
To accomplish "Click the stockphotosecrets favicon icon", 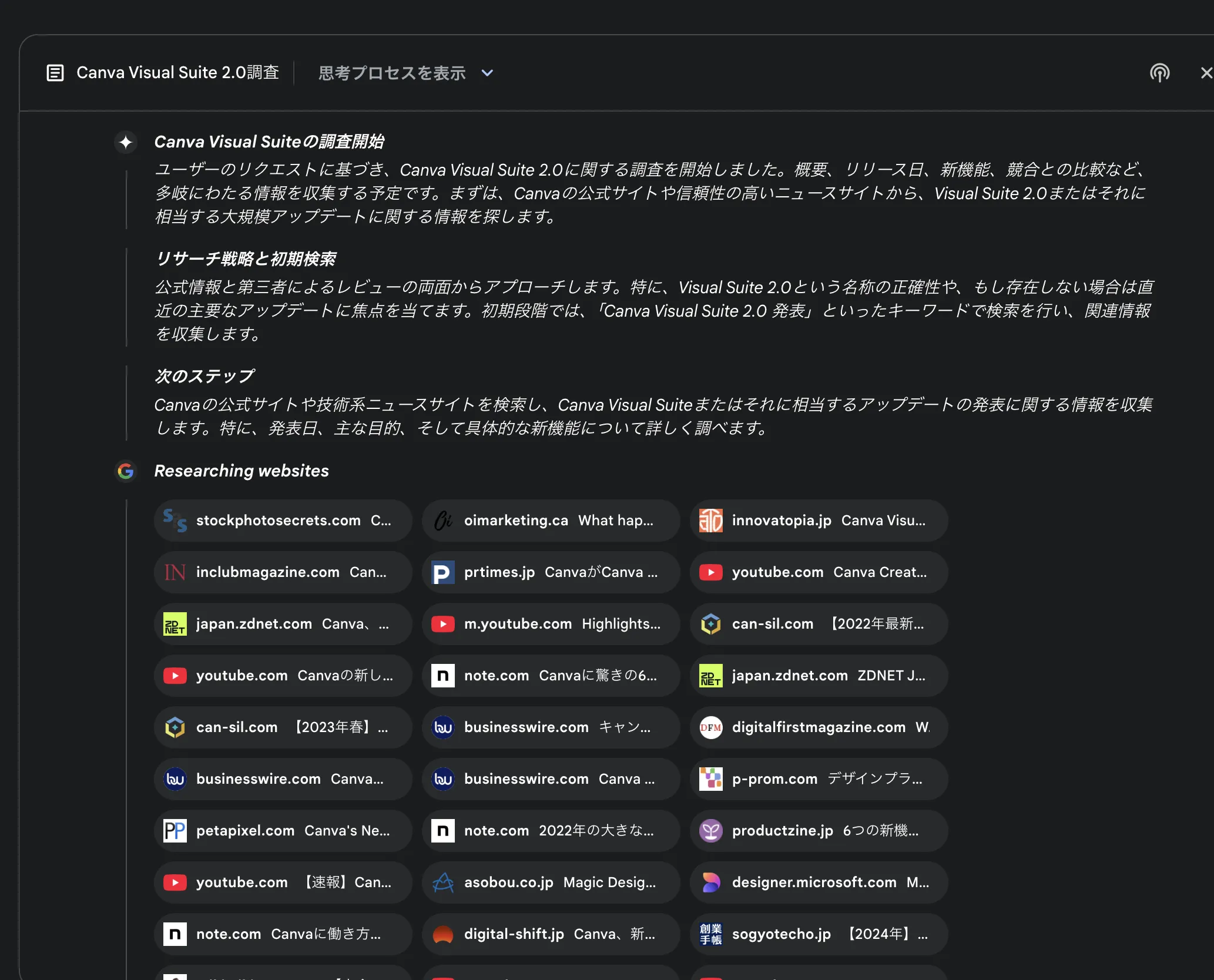I will 175,521.
